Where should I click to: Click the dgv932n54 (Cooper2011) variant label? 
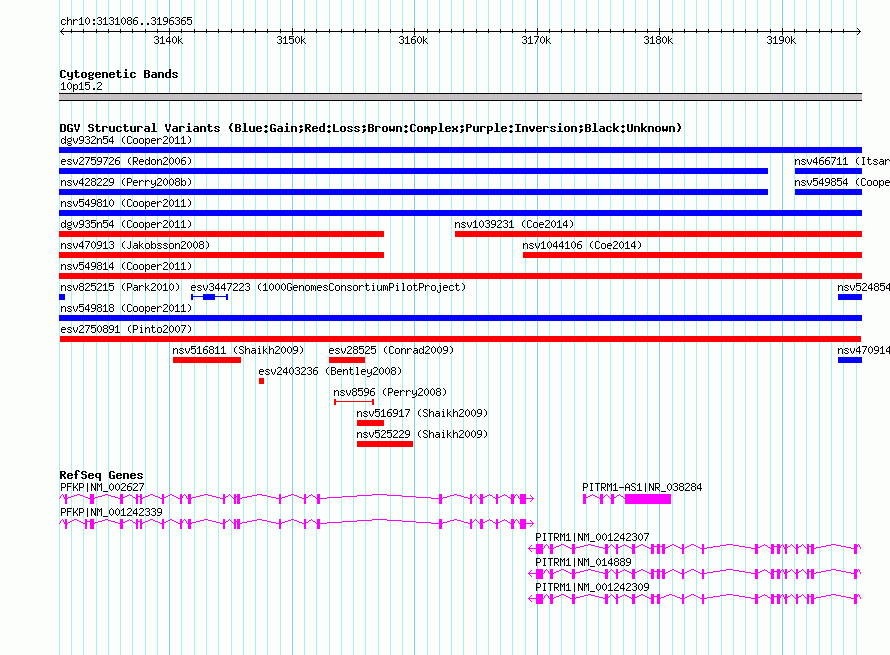[x=126, y=140]
